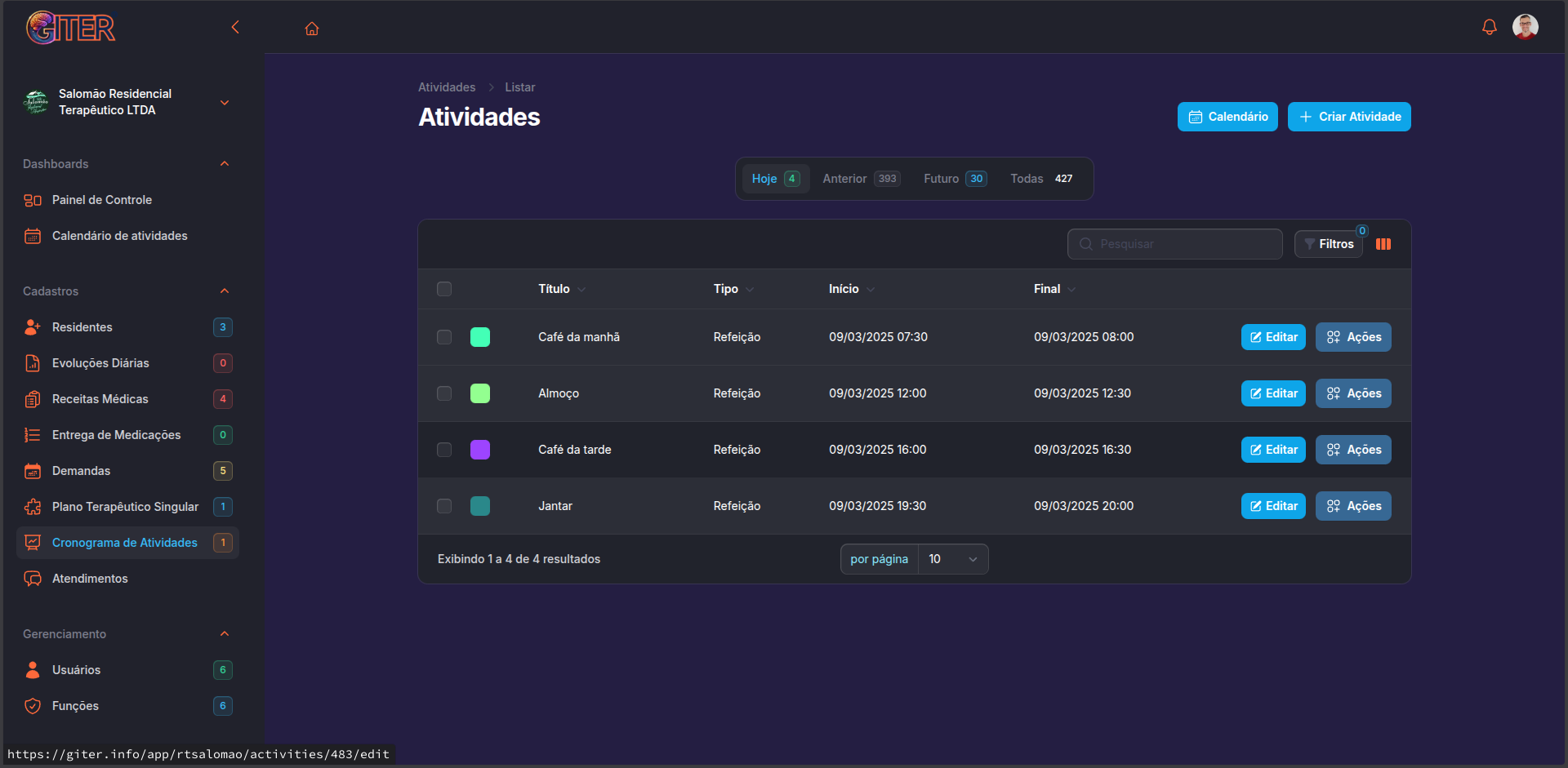Viewport: 1568px width, 768px height.
Task: Open Ações for Jantar row
Action: pyautogui.click(x=1353, y=506)
